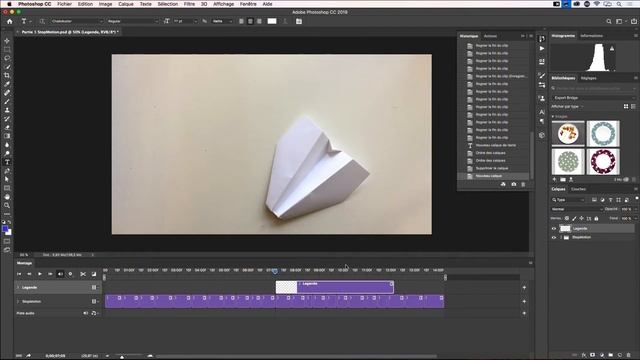The width and height of the screenshot is (640, 360).
Task: Create new snapshot camera icon in History
Action: pos(513,184)
